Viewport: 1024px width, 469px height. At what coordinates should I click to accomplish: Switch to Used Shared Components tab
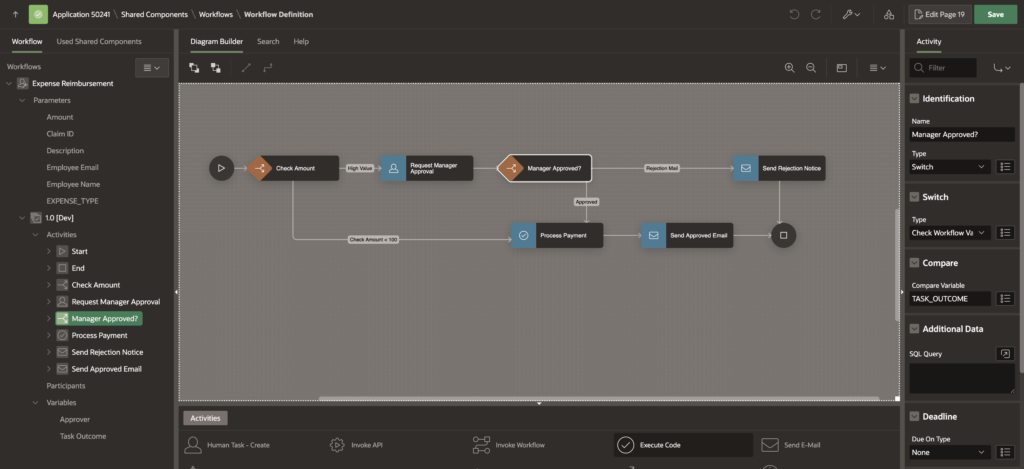tap(99, 41)
